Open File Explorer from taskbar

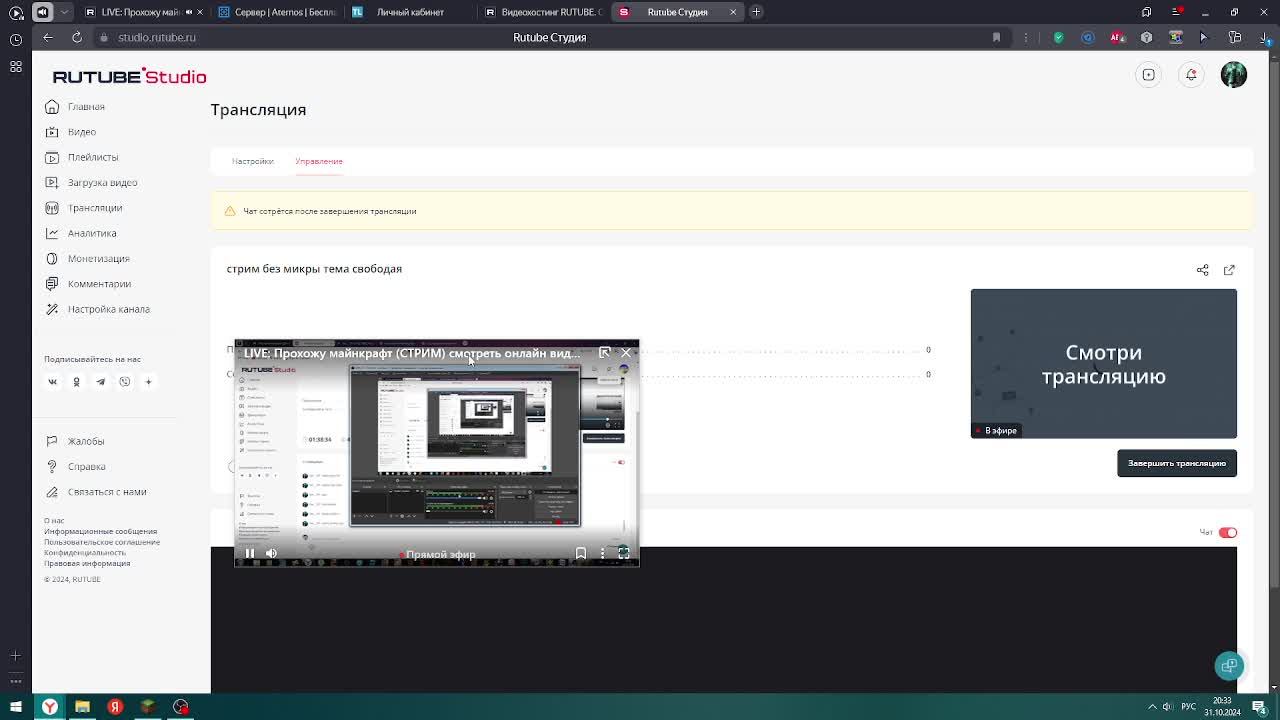82,707
